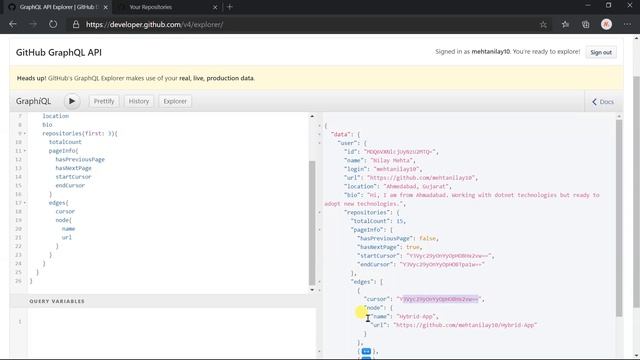Screen dimensions: 640x360
Task: Open the query History panel
Action: click(139, 101)
